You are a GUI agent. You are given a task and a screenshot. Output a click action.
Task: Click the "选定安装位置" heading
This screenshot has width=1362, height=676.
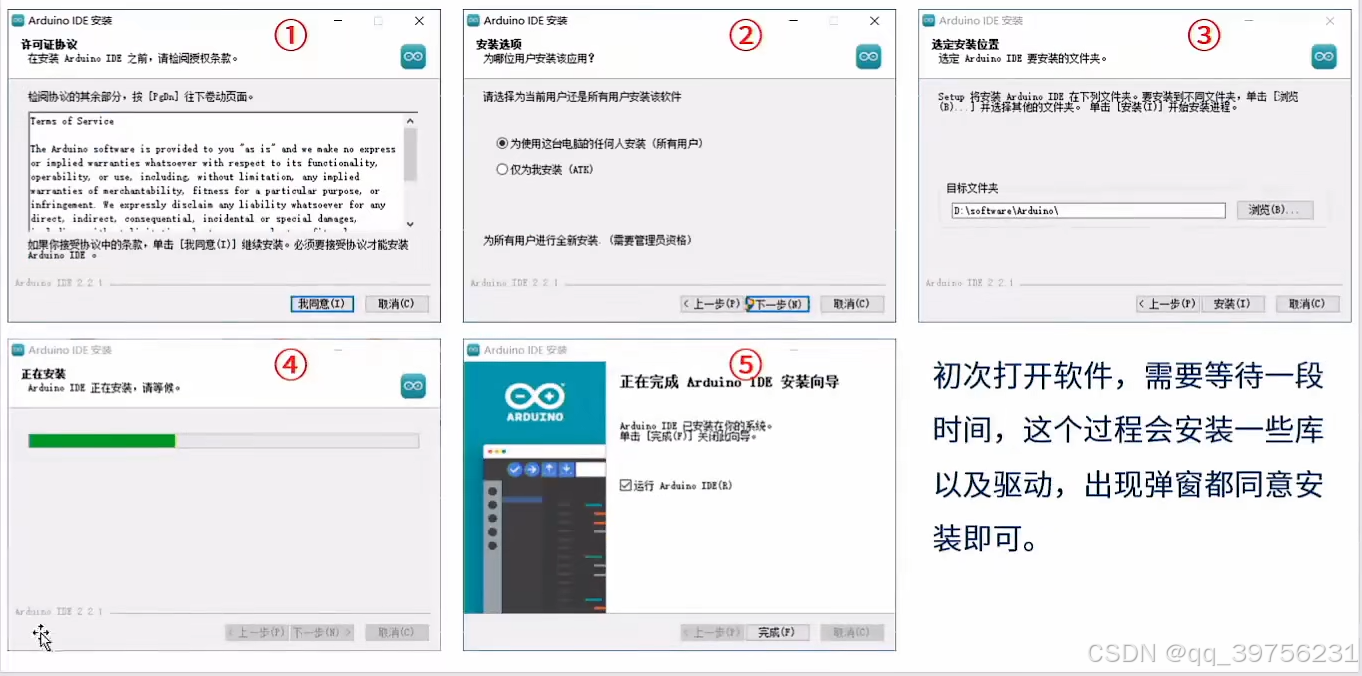coord(965,45)
